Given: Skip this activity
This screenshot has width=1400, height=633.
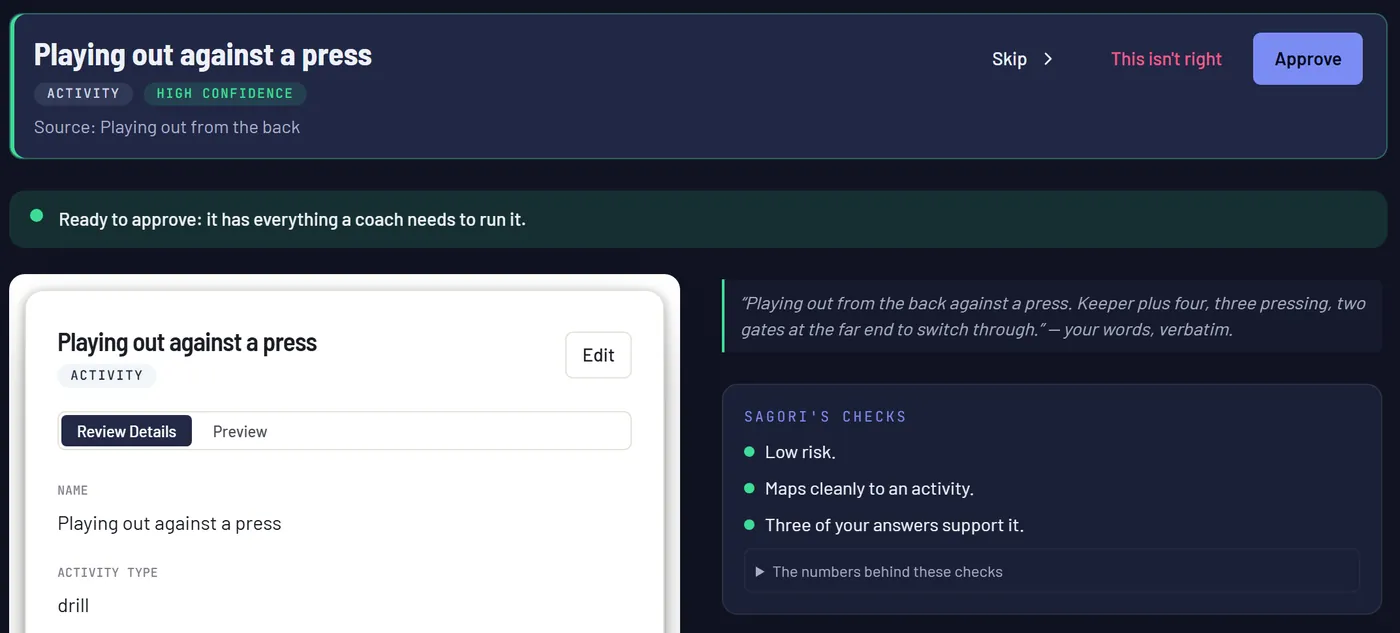Looking at the screenshot, I should 1022,59.
